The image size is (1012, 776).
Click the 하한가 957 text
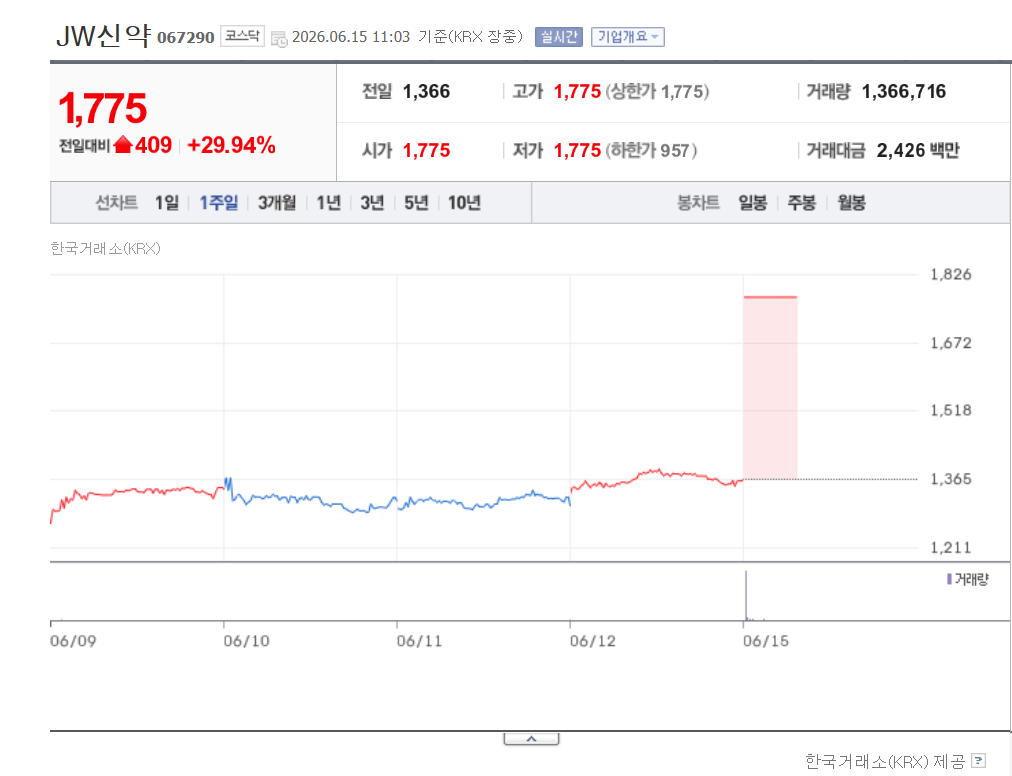651,150
